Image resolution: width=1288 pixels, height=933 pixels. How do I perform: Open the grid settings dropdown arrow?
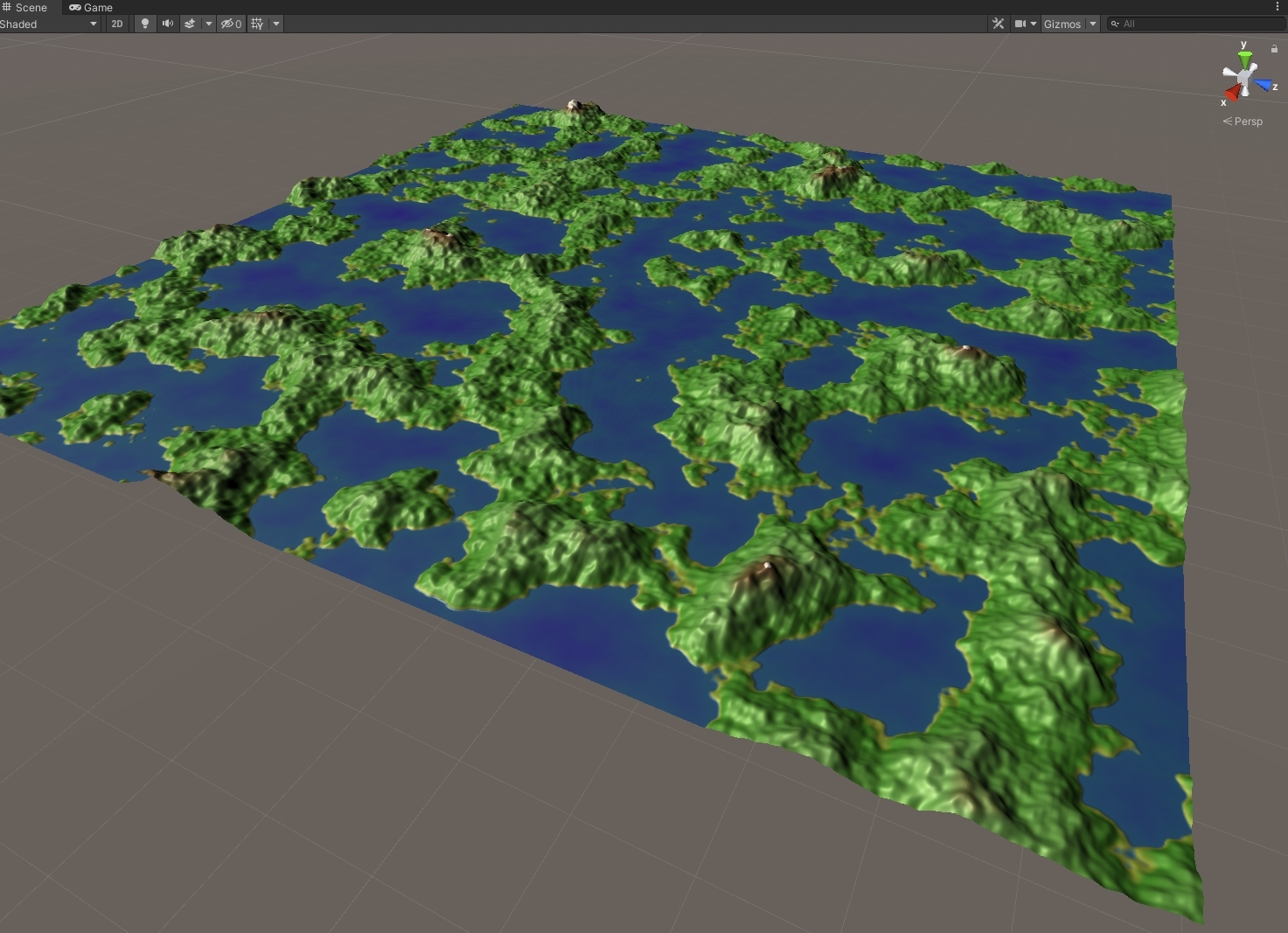276,24
